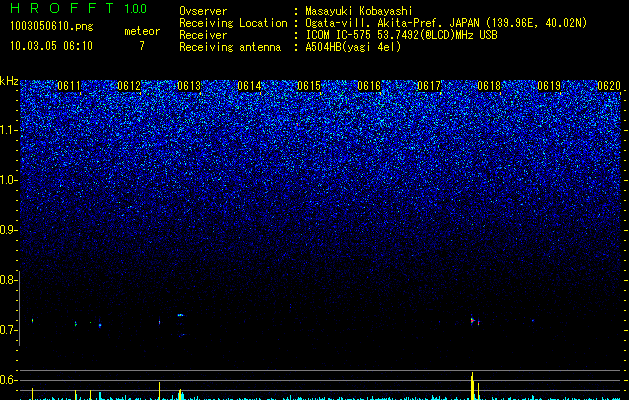This screenshot has height=400, width=629.
Task: Click the 0613 time marker
Action: pos(189,86)
